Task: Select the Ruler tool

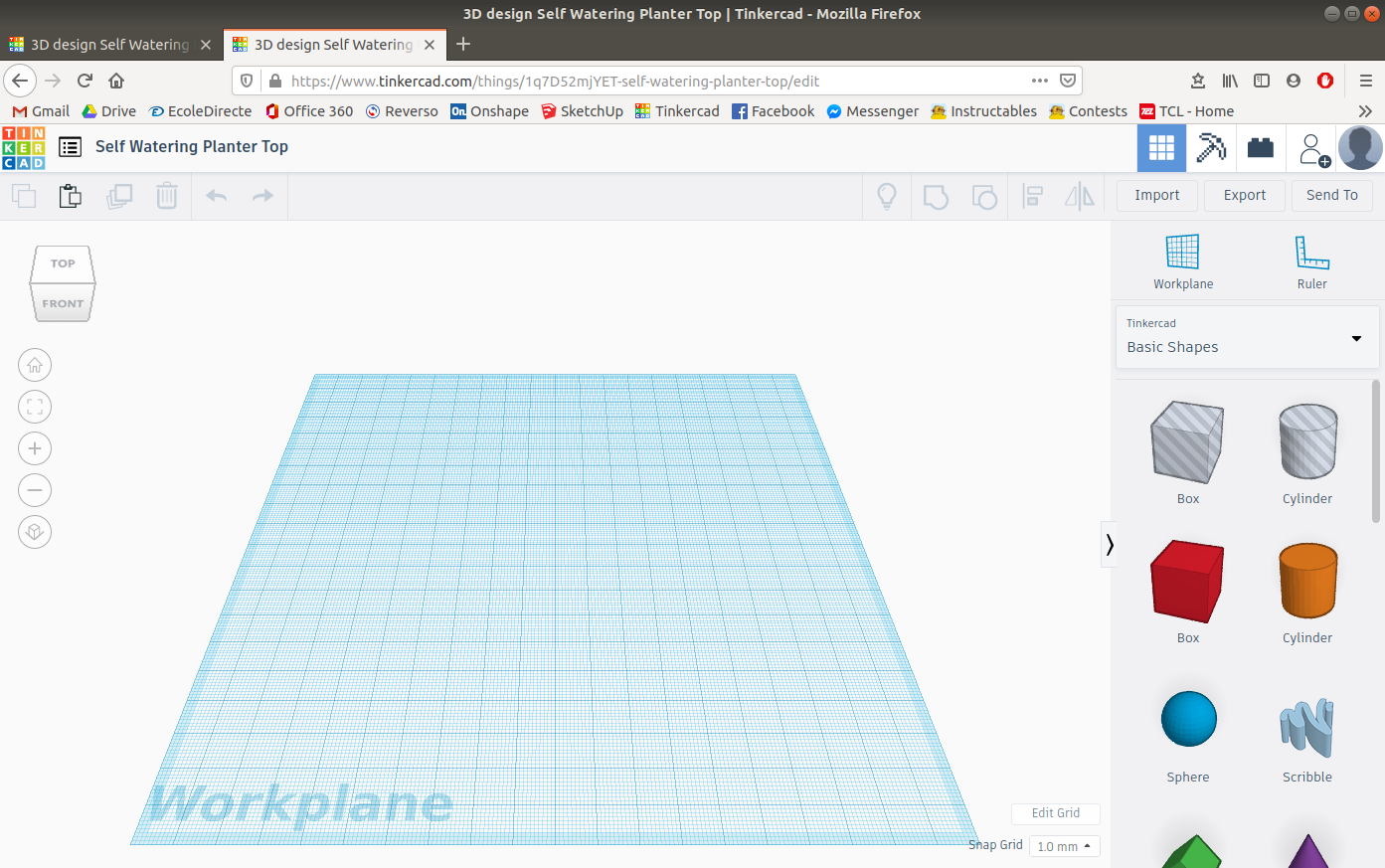Action: (x=1310, y=259)
